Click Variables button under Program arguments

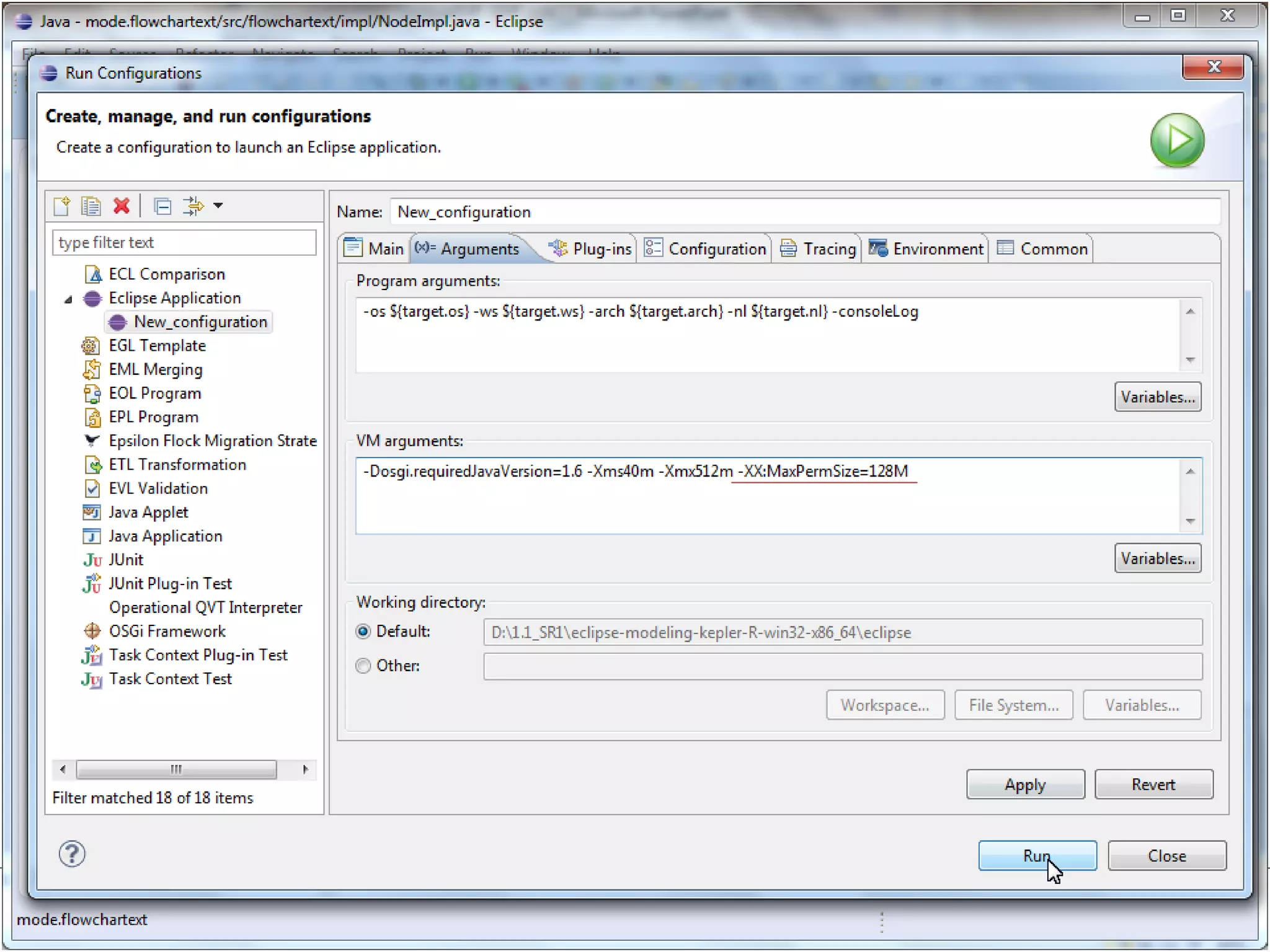coord(1157,397)
